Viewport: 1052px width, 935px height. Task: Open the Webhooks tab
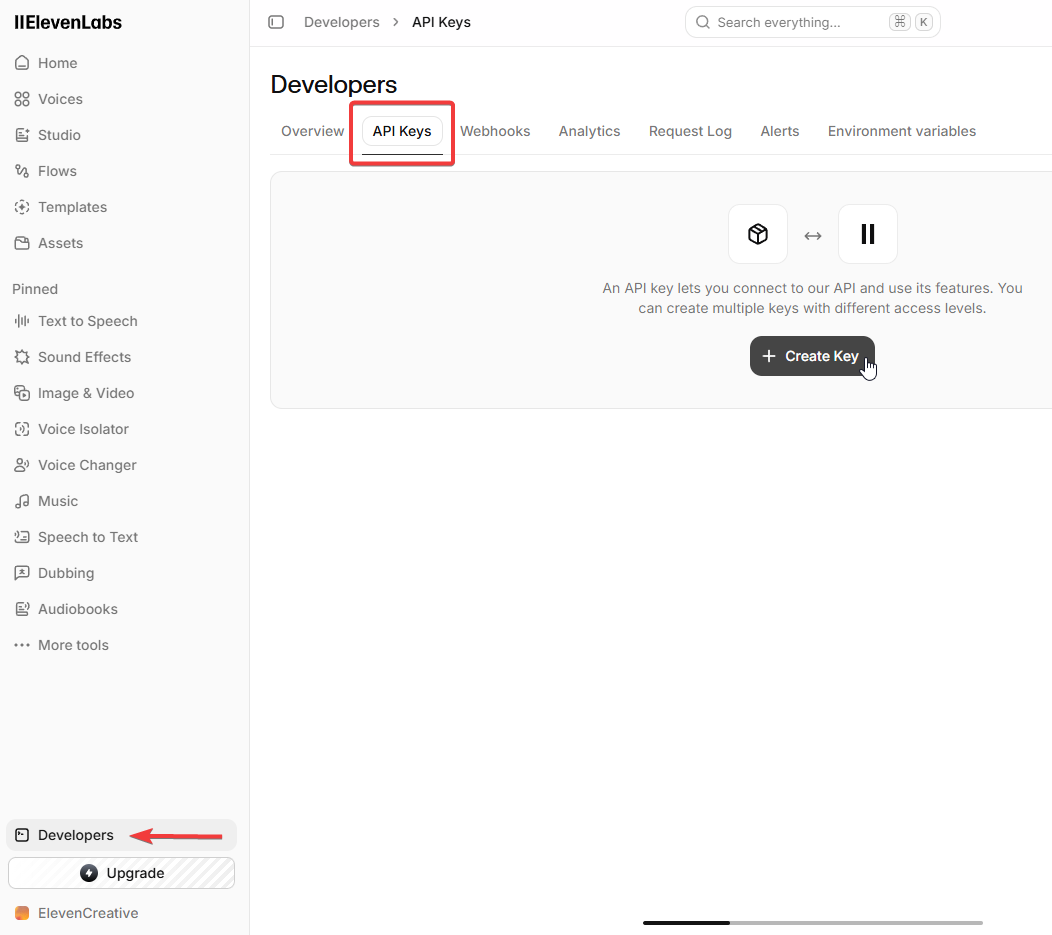(495, 131)
